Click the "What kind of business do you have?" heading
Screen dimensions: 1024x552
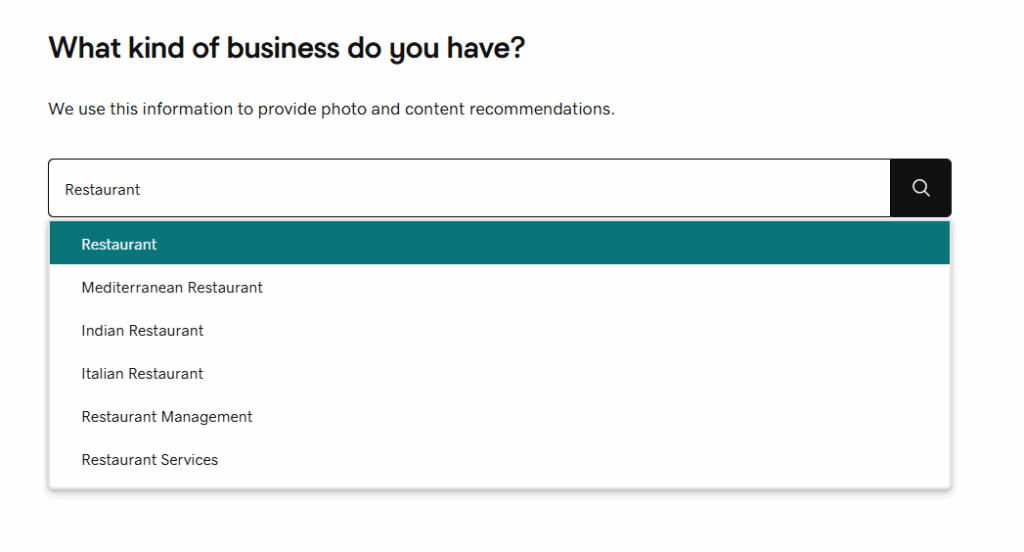tap(287, 48)
